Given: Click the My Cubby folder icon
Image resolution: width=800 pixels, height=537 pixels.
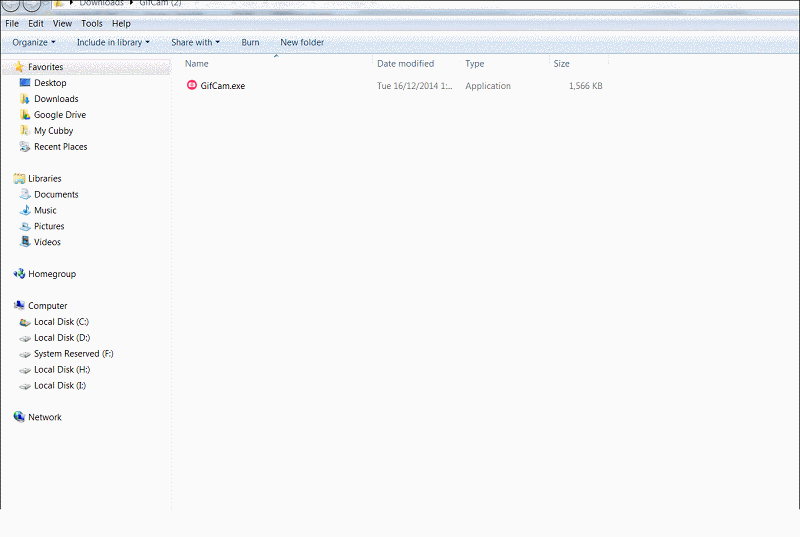Looking at the screenshot, I should pos(25,130).
